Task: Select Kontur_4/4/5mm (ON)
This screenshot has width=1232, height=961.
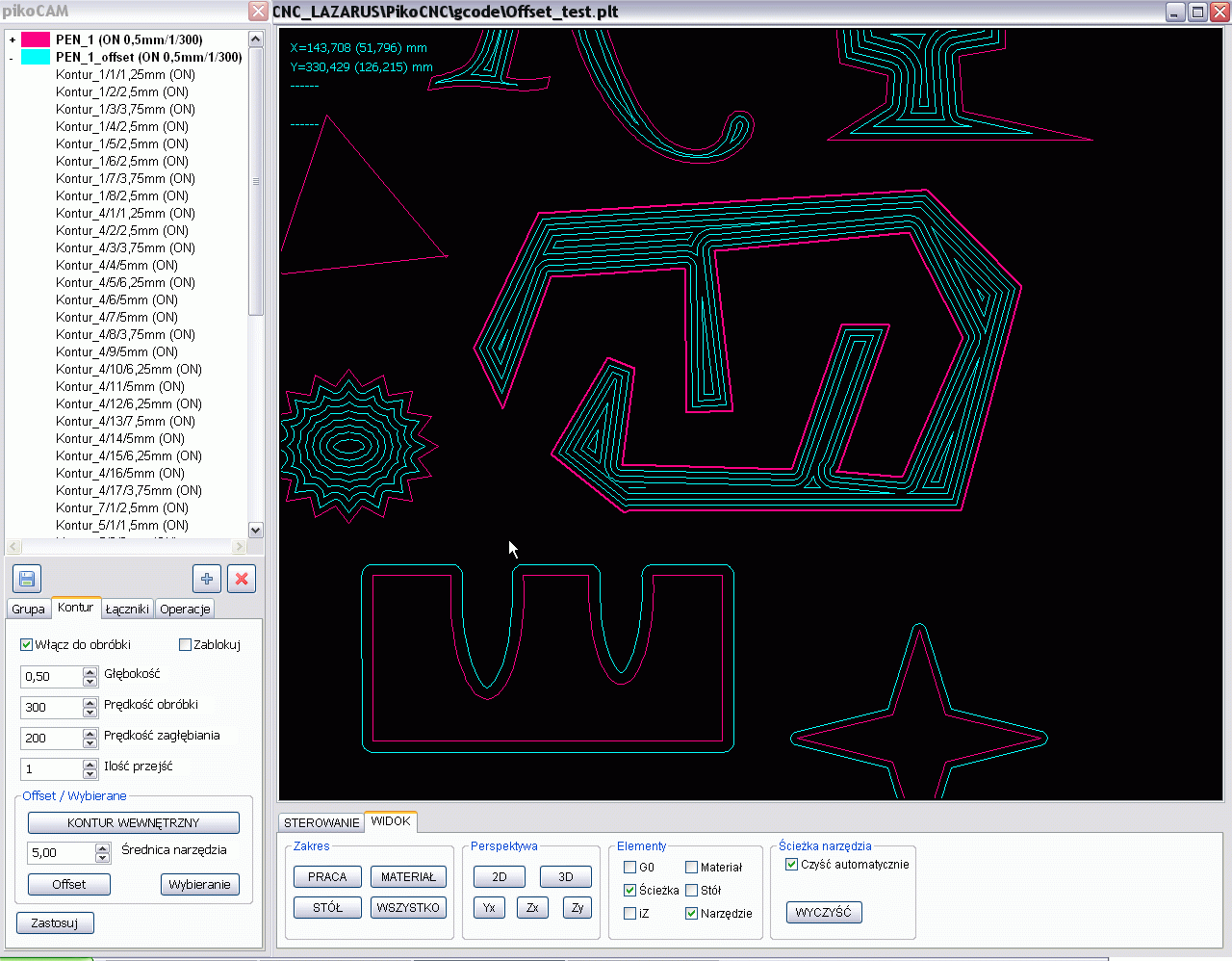Action: pos(116,265)
